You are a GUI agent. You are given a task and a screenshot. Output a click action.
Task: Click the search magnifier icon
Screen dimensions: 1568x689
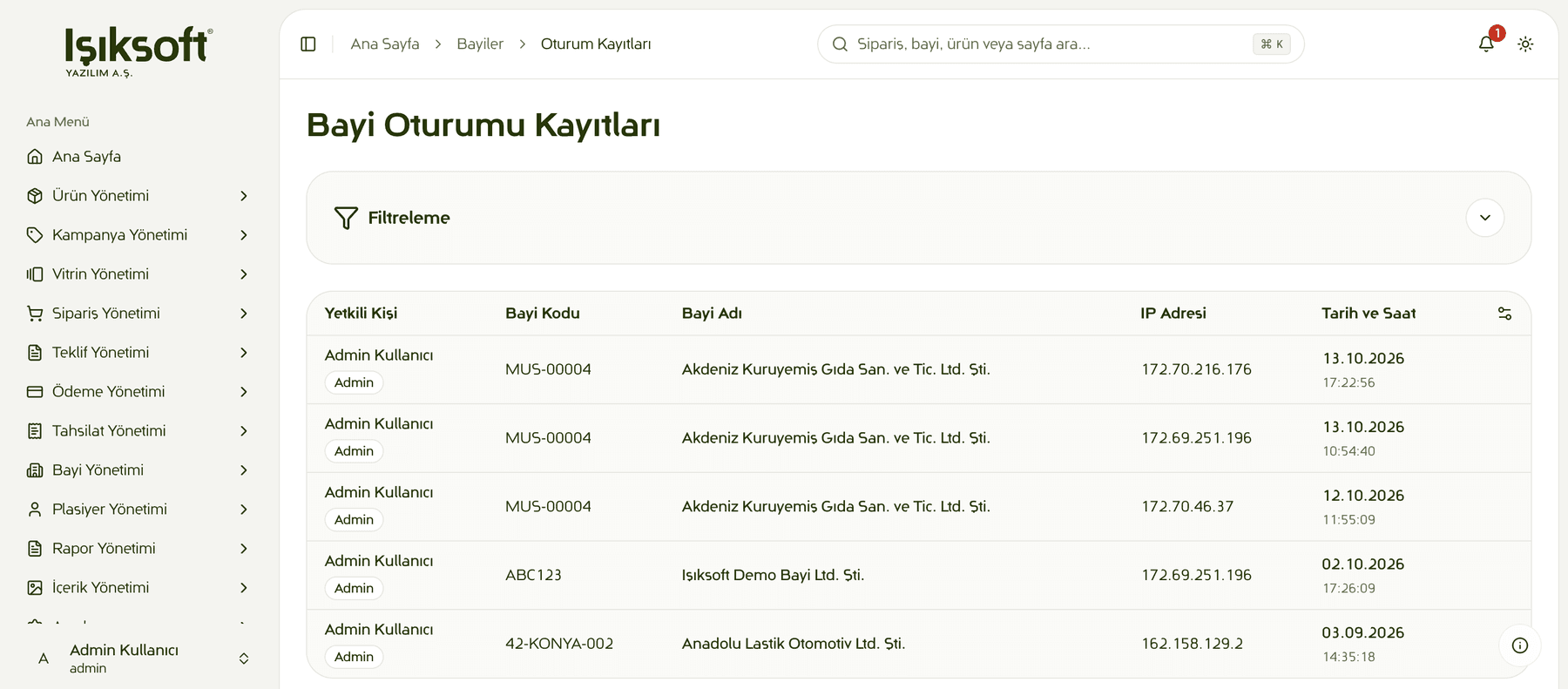coord(840,44)
